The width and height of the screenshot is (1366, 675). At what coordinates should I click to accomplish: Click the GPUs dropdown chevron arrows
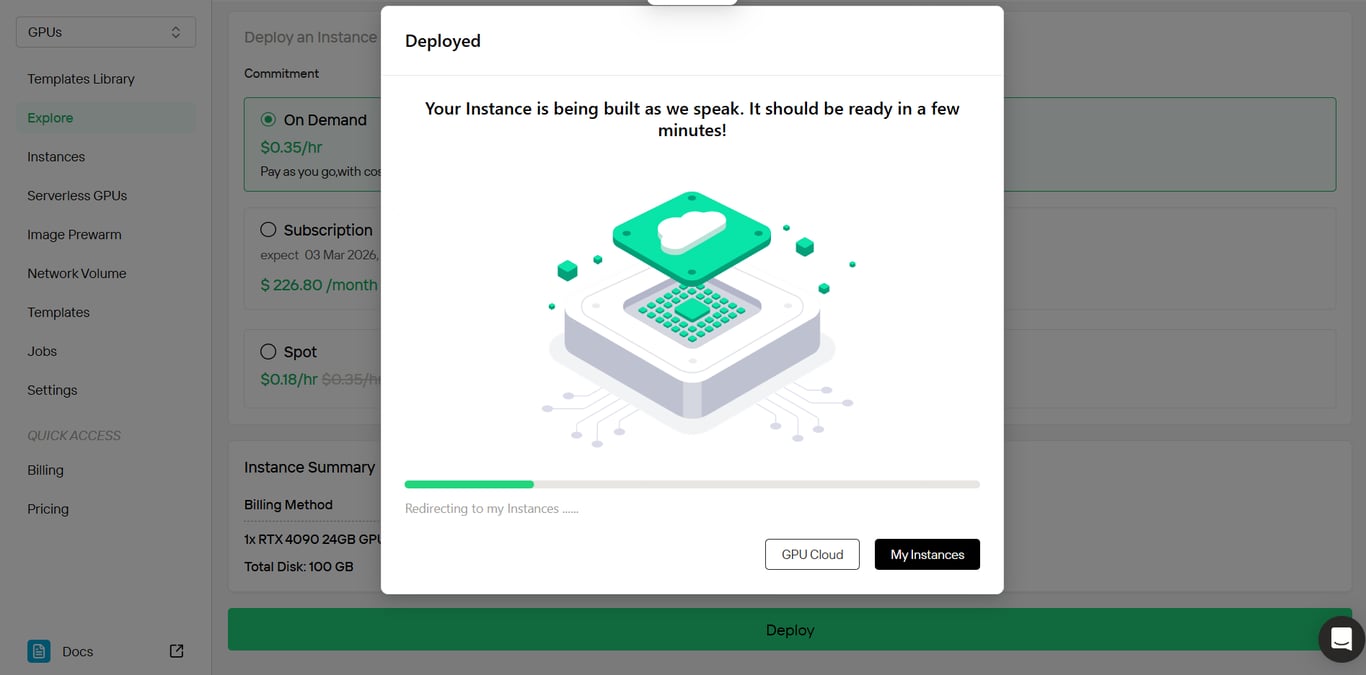coord(176,32)
